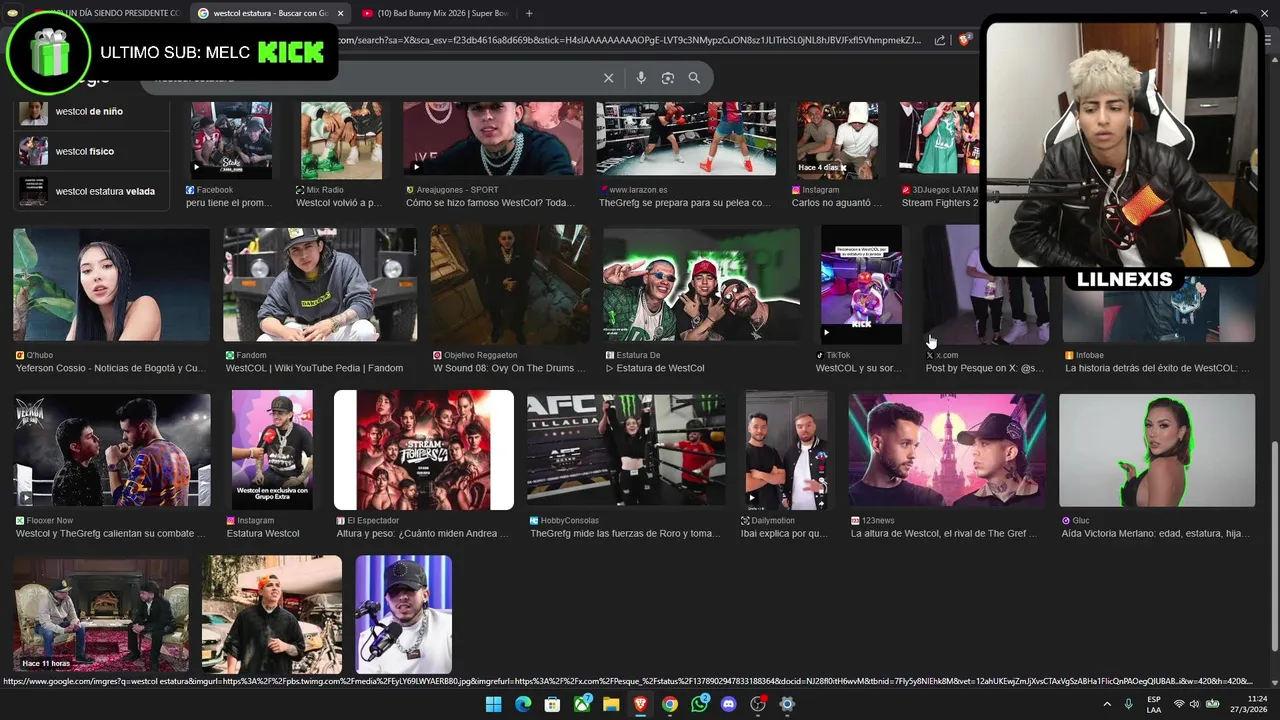The height and width of the screenshot is (720, 1280).
Task: Click the Mix Radio link Westcol volvió a p...
Action: tap(339, 203)
